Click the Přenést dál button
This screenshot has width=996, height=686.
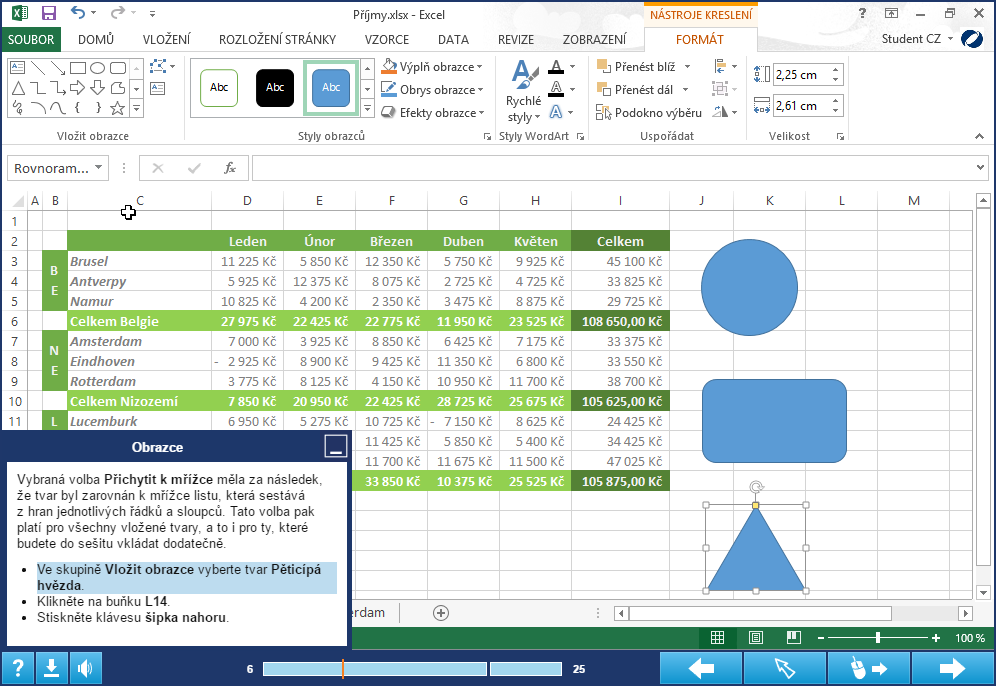[x=635, y=90]
